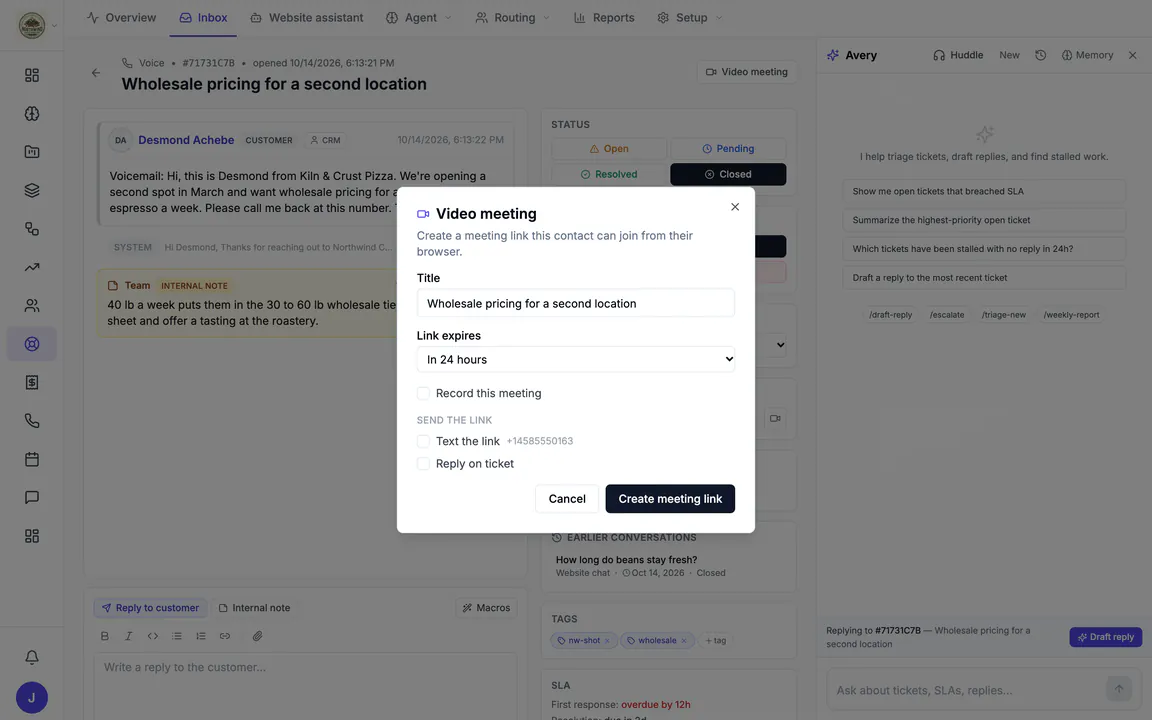The height and width of the screenshot is (720, 1152).
Task: Click the meeting Title input field
Action: 575,303
